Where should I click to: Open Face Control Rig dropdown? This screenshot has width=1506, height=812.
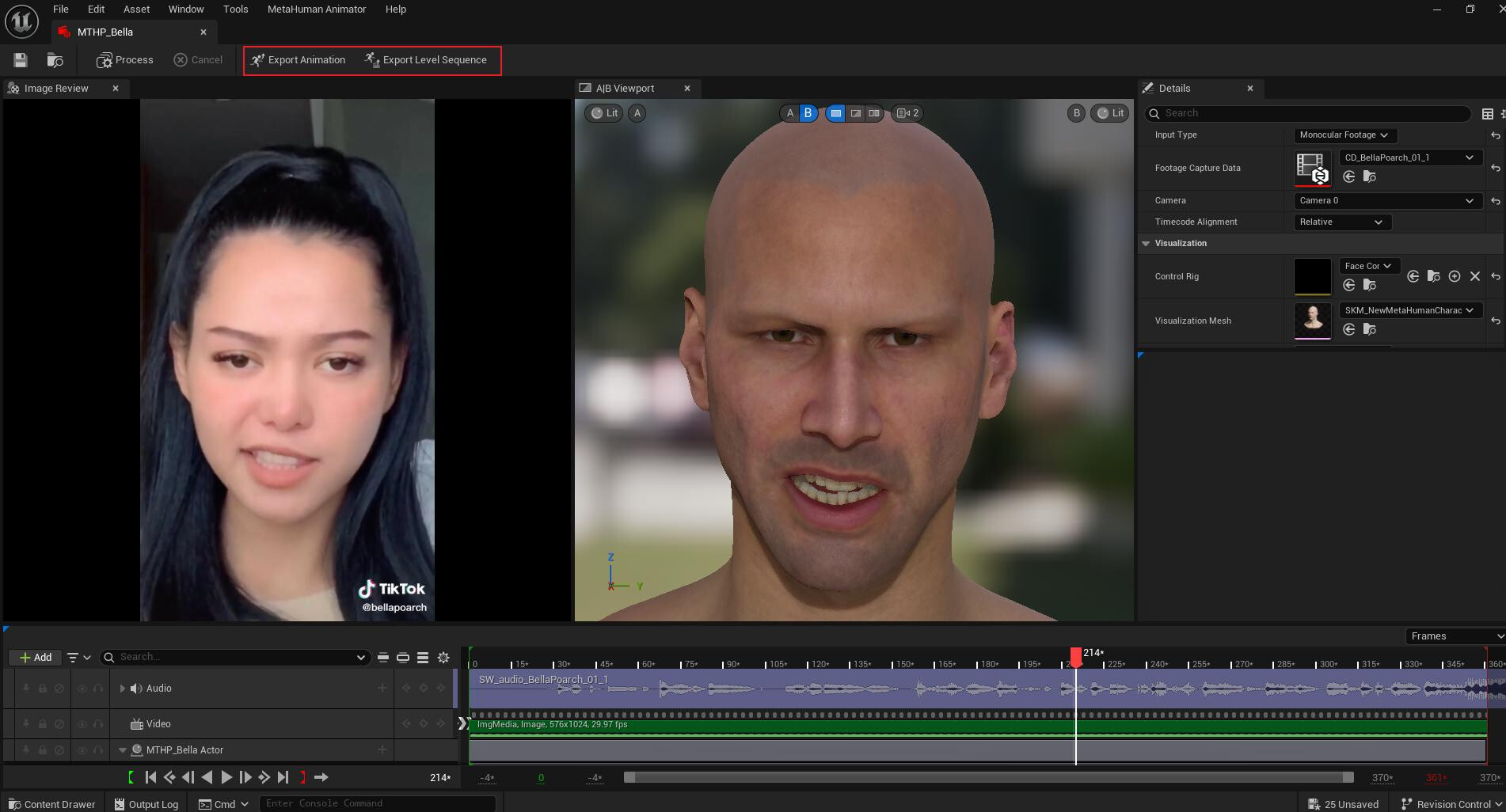[x=1369, y=266]
